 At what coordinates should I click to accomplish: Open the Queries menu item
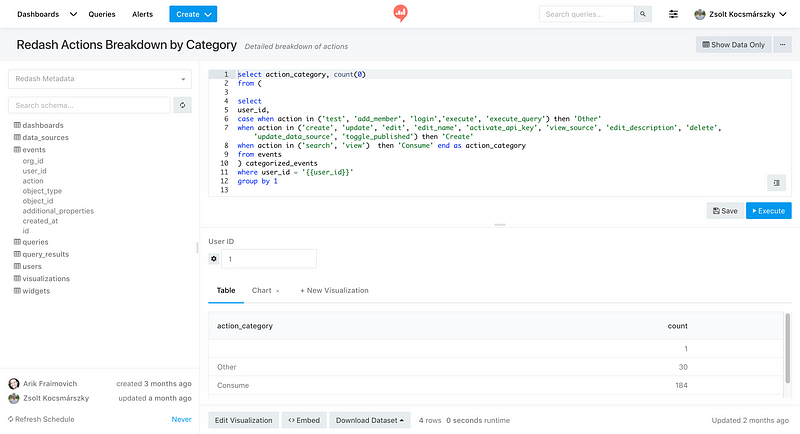(x=102, y=14)
